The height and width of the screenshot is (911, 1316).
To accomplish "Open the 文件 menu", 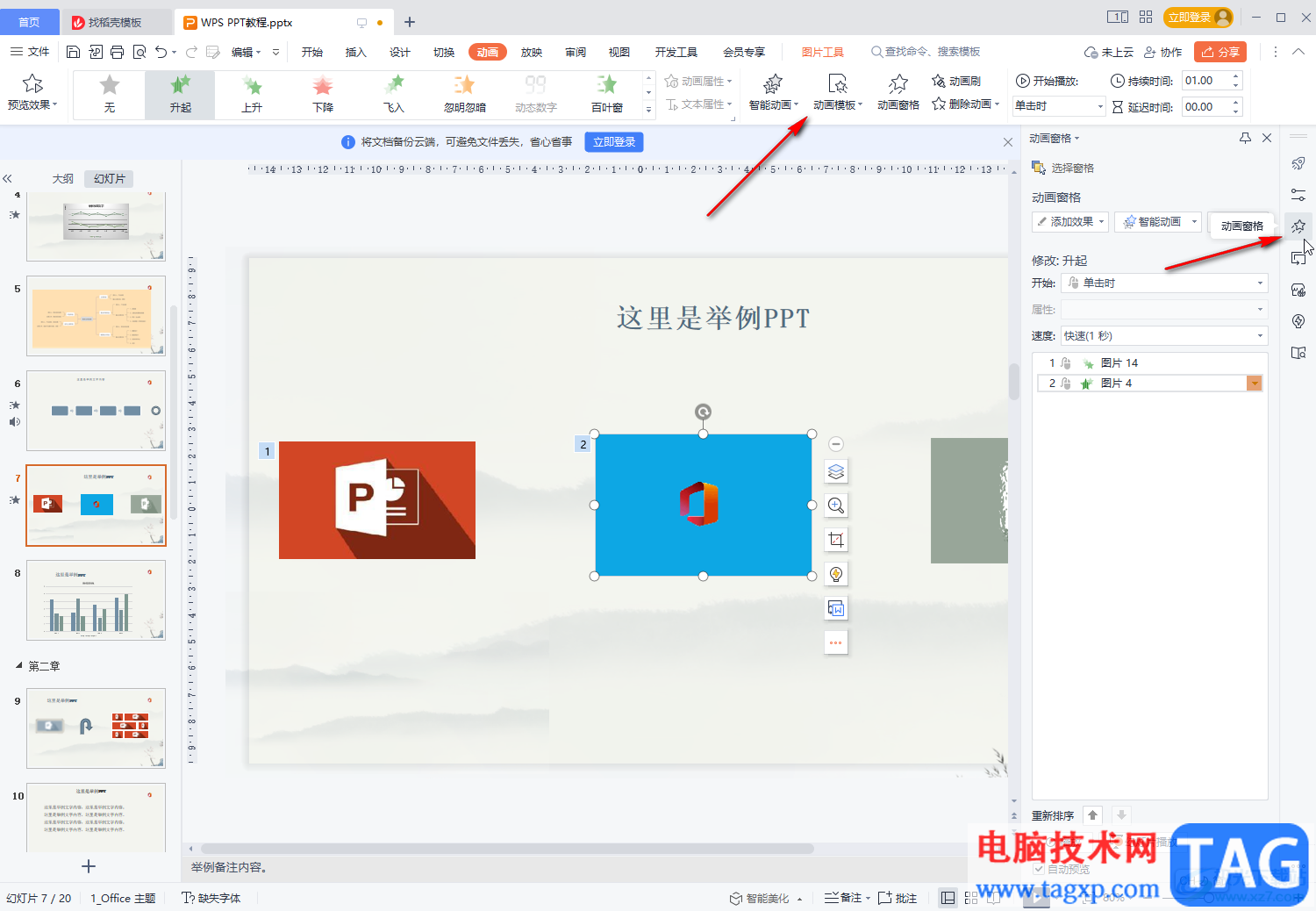I will [30, 52].
